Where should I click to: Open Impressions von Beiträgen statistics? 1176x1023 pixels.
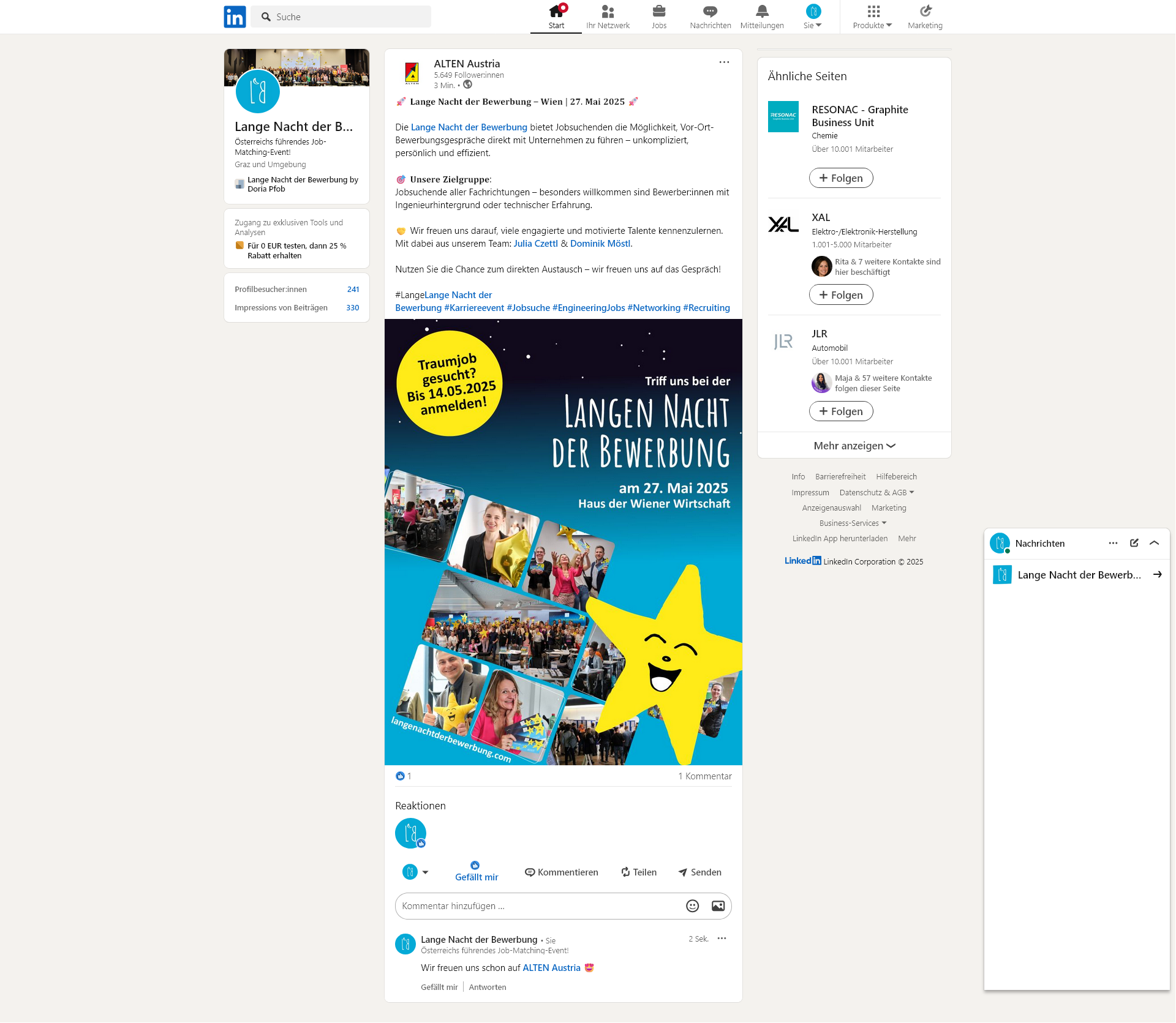(296, 308)
